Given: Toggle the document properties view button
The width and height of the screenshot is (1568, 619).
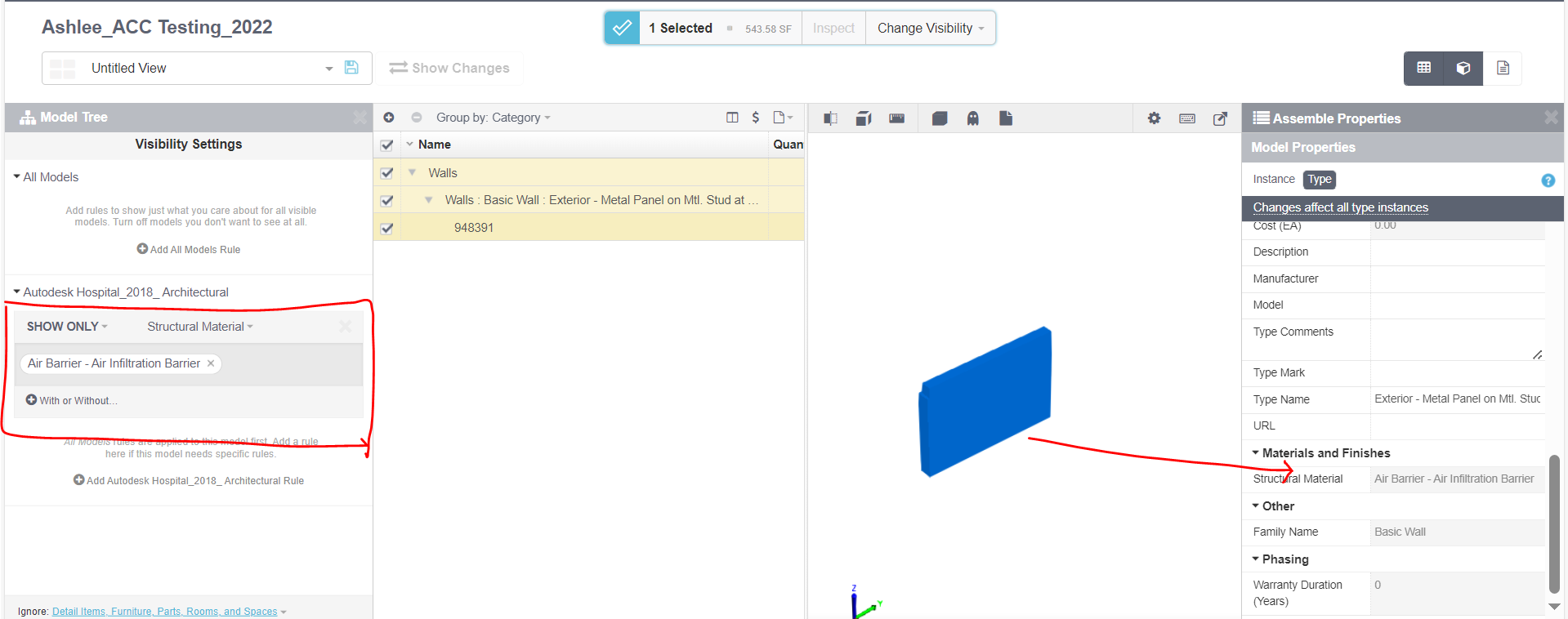Looking at the screenshot, I should tap(1503, 68).
